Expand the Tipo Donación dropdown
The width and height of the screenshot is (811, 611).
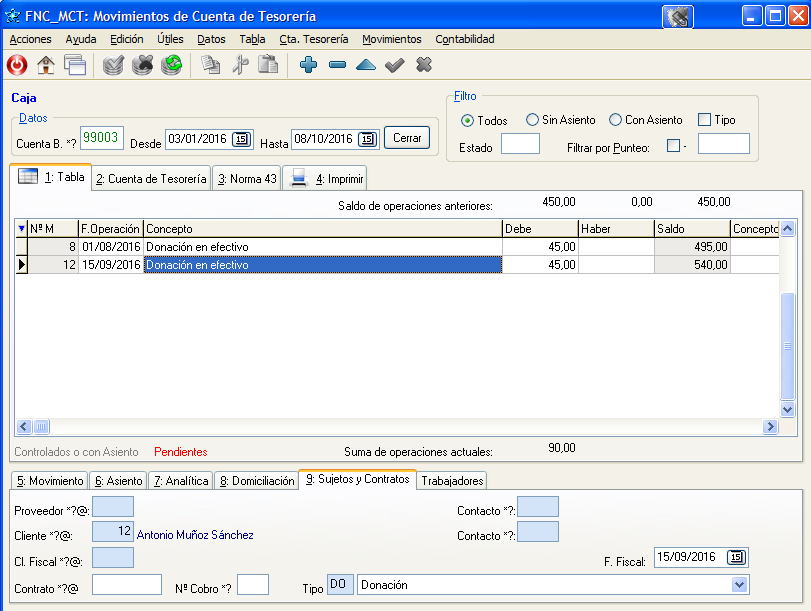(740, 585)
